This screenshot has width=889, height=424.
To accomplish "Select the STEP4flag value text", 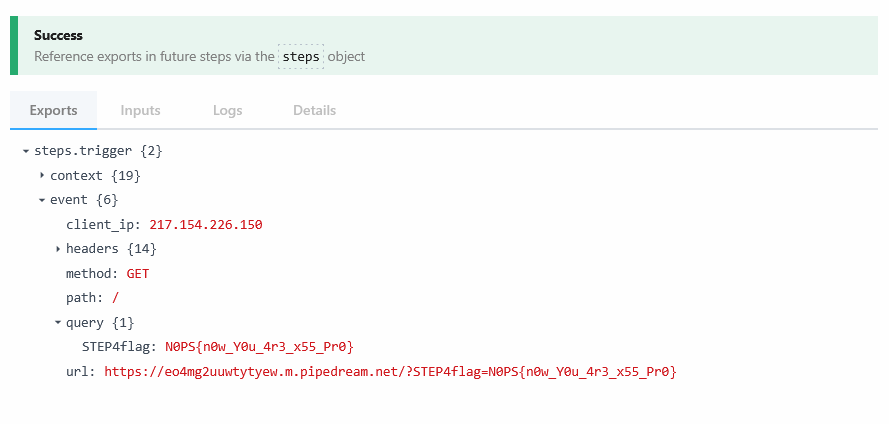I will pos(260,347).
